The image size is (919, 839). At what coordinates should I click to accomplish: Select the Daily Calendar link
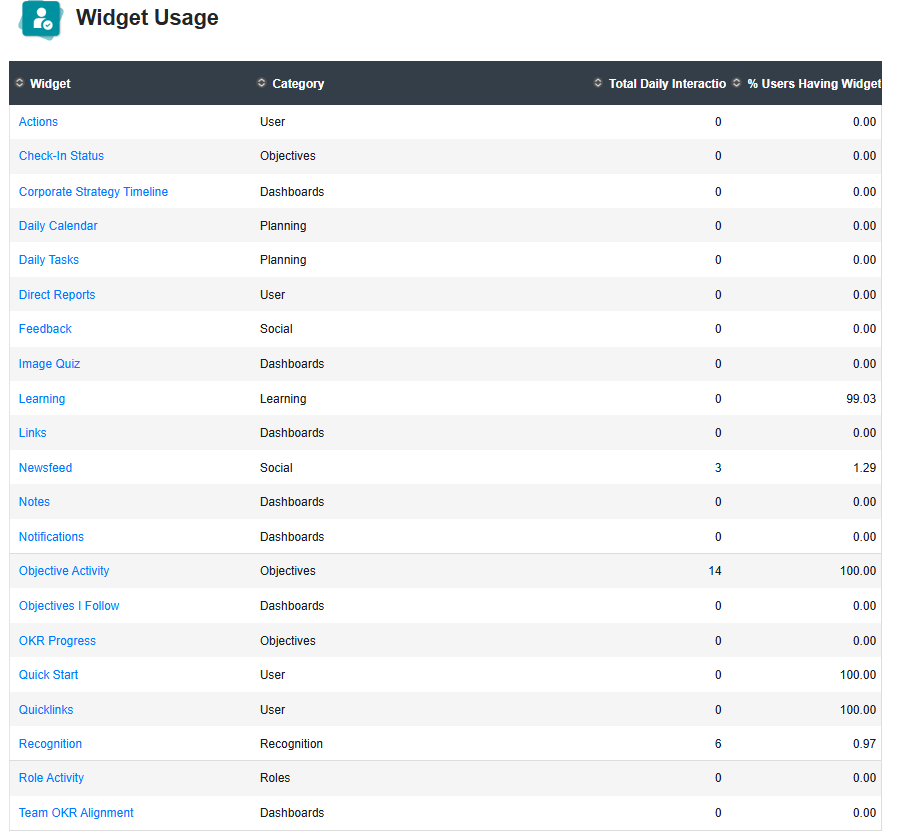(58, 226)
